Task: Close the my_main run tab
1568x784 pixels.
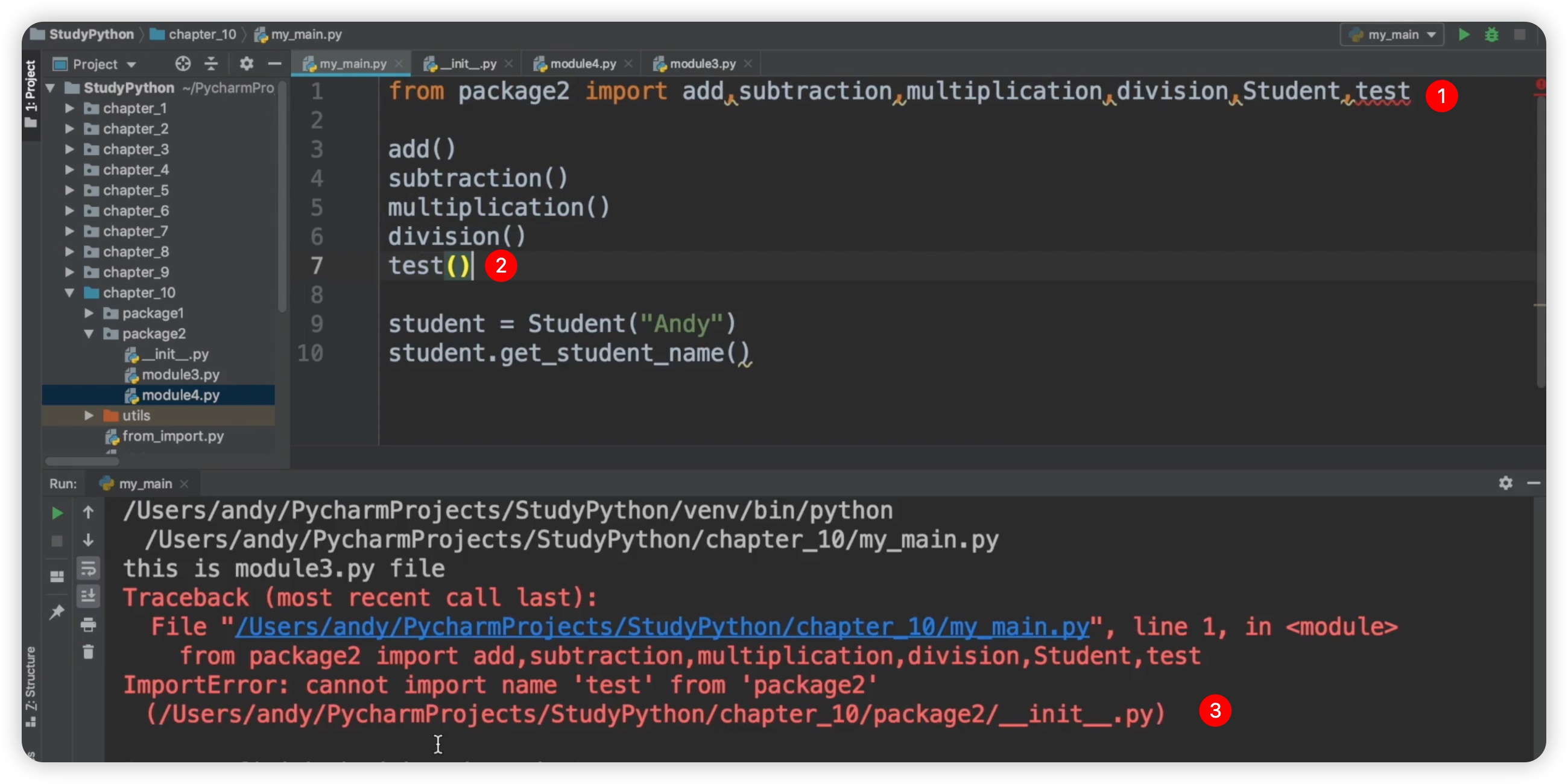Action: [x=185, y=484]
